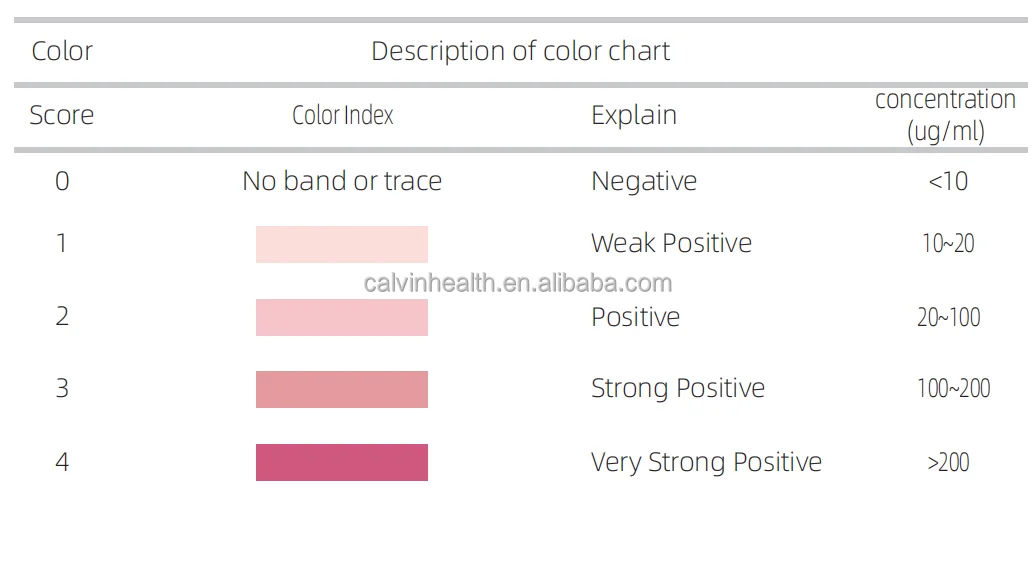This screenshot has height=562, width=1035.
Task: Select the Positive score 2 color swatch
Action: (341, 317)
